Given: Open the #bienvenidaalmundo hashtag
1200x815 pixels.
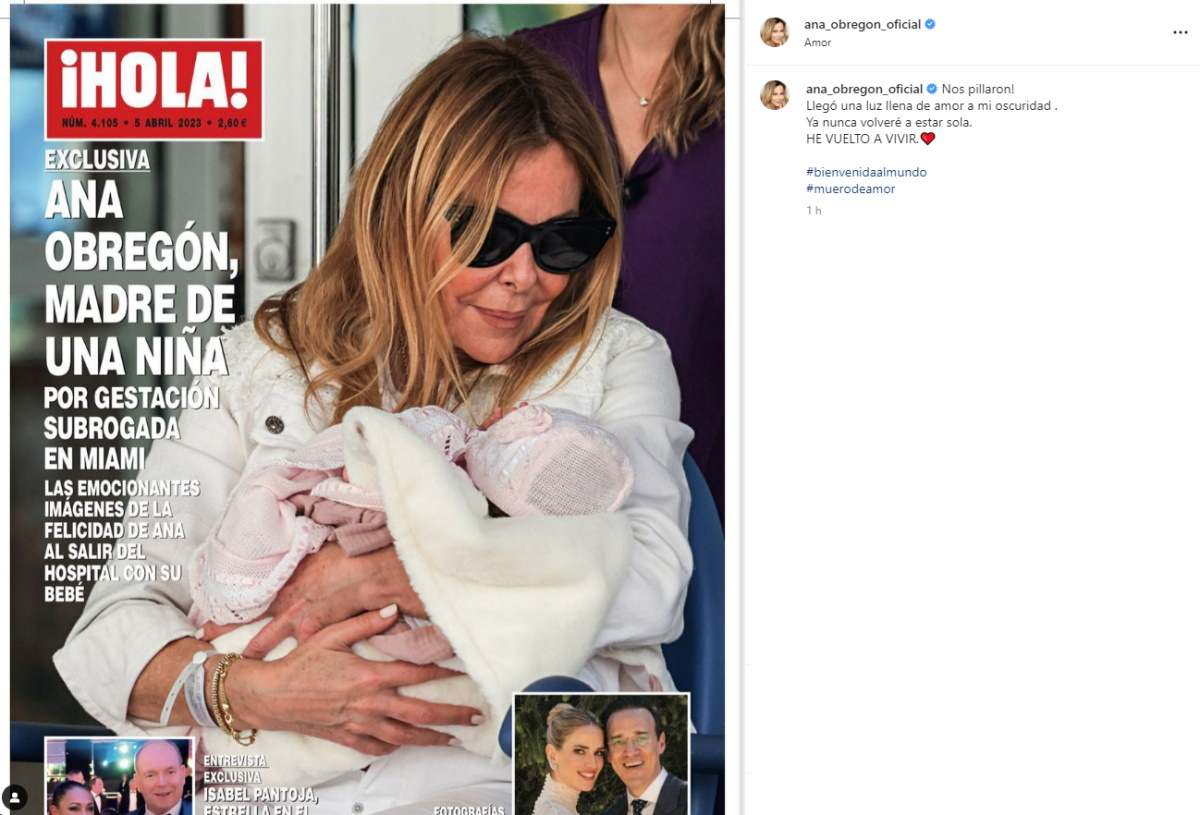Looking at the screenshot, I should (866, 172).
